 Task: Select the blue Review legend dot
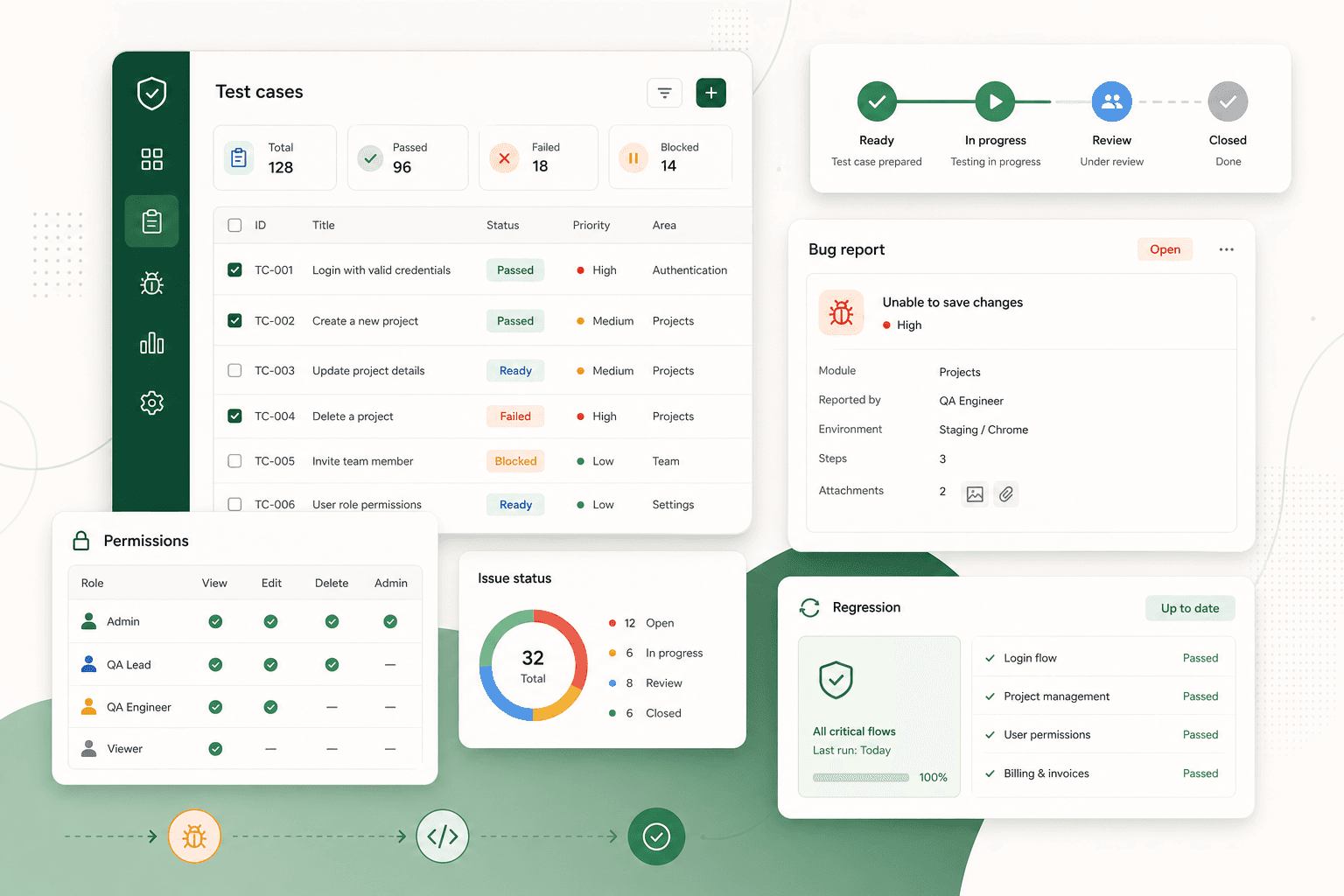click(x=612, y=683)
